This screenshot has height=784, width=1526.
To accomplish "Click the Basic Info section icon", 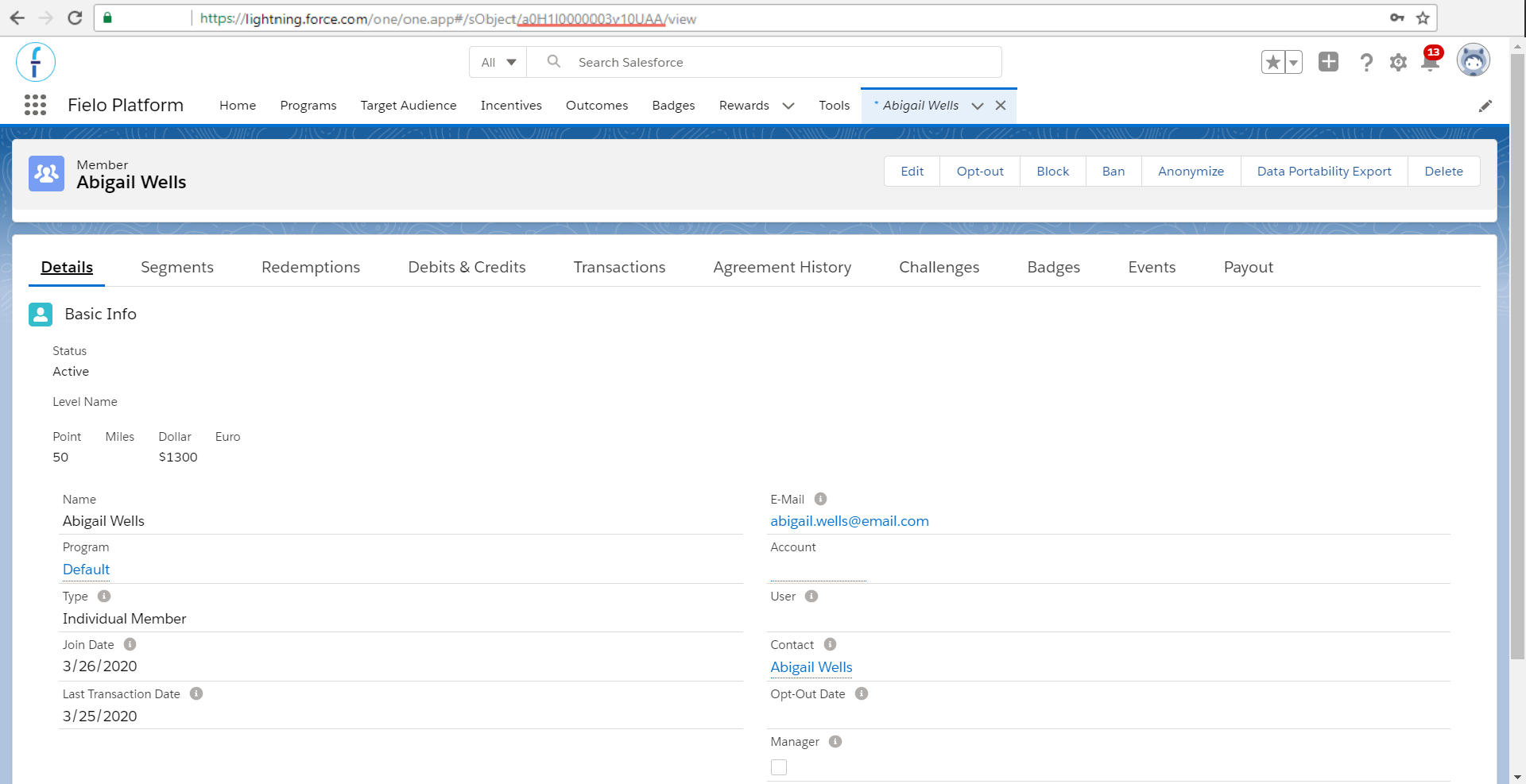I will pyautogui.click(x=41, y=315).
